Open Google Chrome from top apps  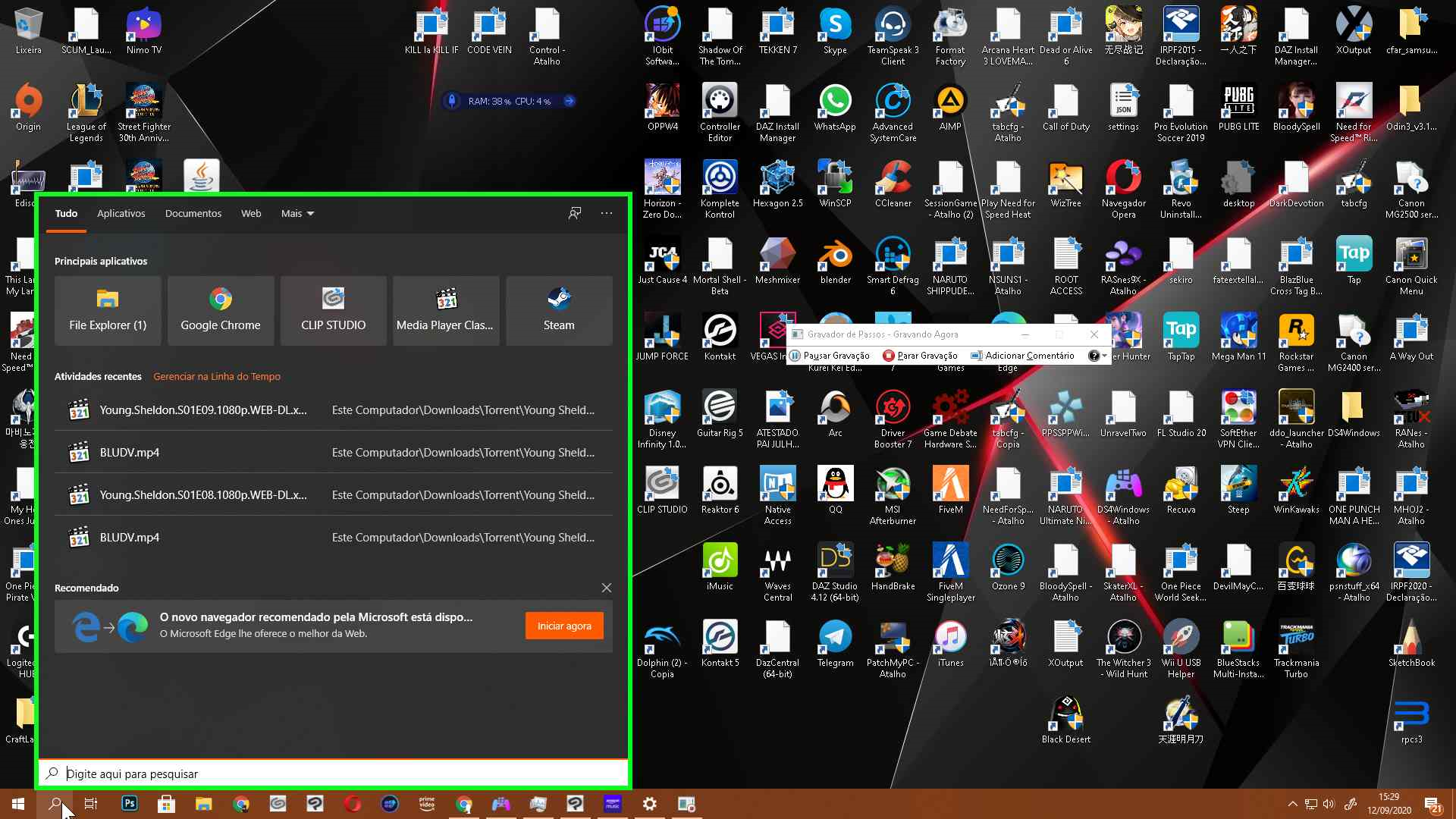point(221,310)
